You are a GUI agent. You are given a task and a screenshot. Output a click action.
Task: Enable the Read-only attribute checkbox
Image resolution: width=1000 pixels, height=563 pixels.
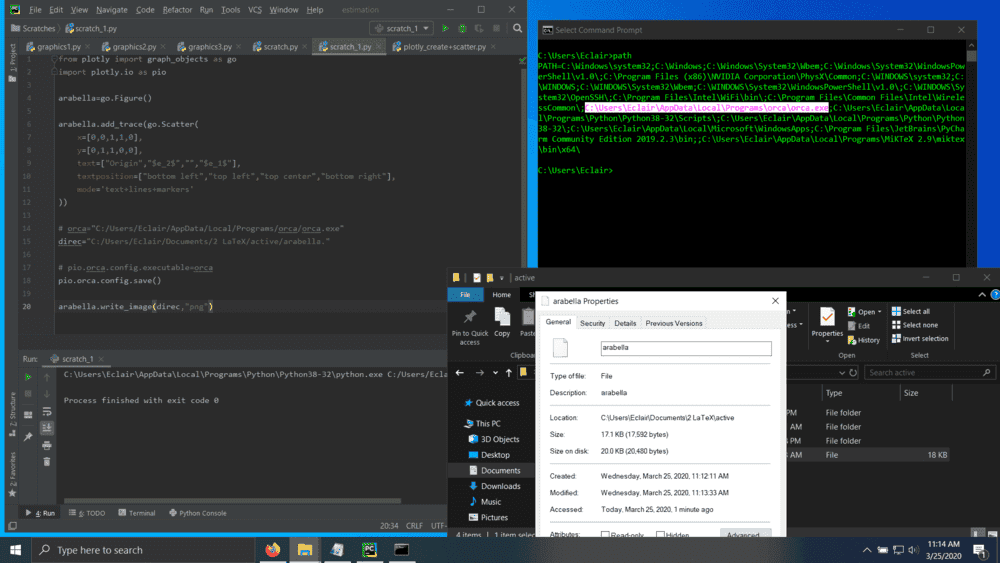click(x=606, y=536)
